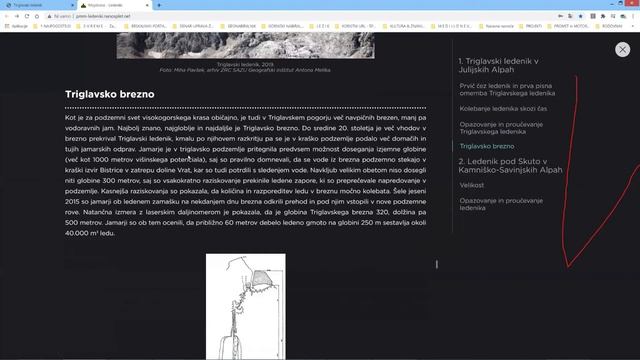The height and width of the screenshot is (360, 640).
Task: Open the 'BRSKALNIKI' bookmark folder
Action: [x=145, y=26]
